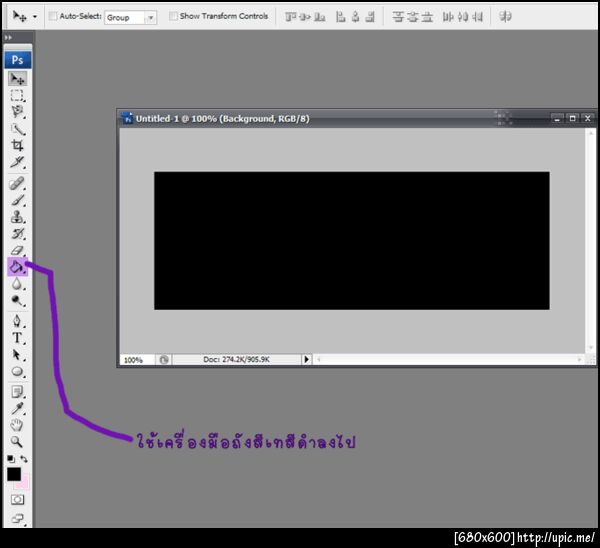Select the Hand tool

click(x=17, y=425)
